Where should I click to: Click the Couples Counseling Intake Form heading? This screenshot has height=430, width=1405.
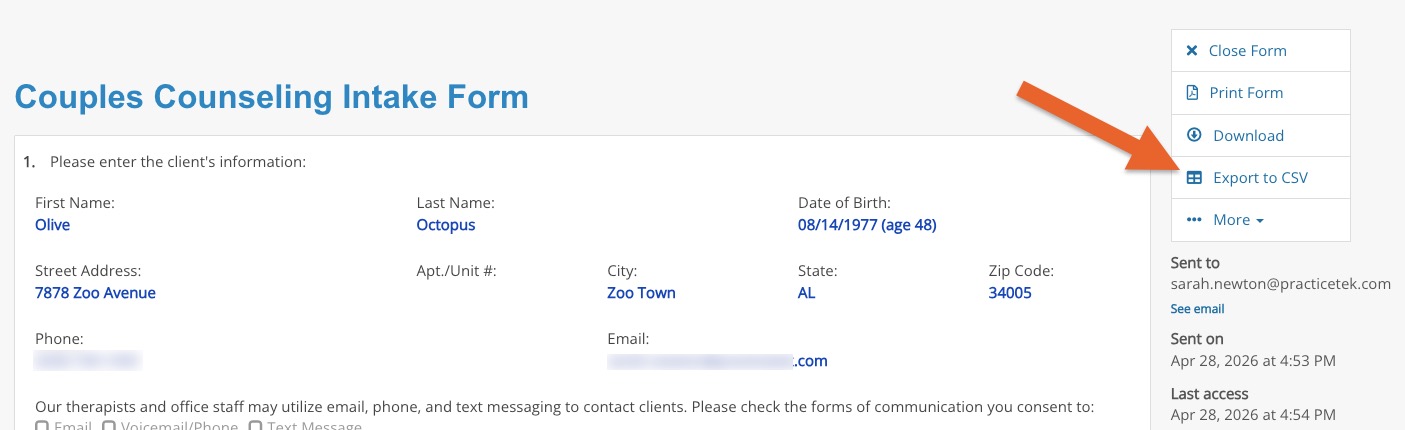tap(271, 97)
